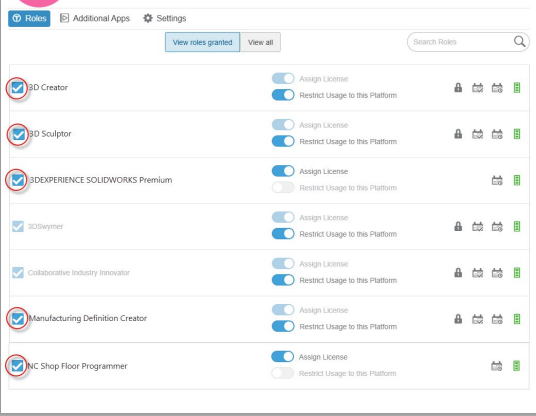Click calendar-clock icon in NC Shop Floor Programmer row

point(497,366)
